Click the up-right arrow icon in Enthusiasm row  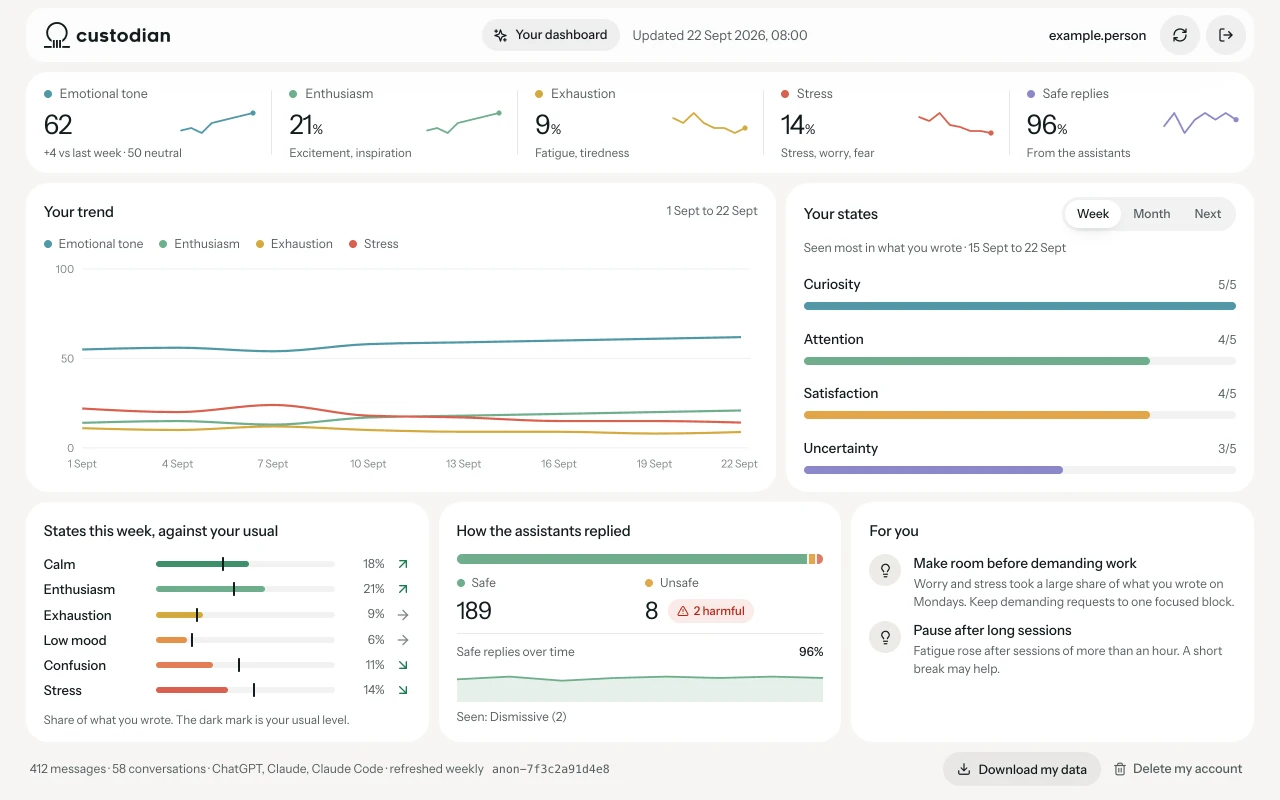pyautogui.click(x=403, y=589)
